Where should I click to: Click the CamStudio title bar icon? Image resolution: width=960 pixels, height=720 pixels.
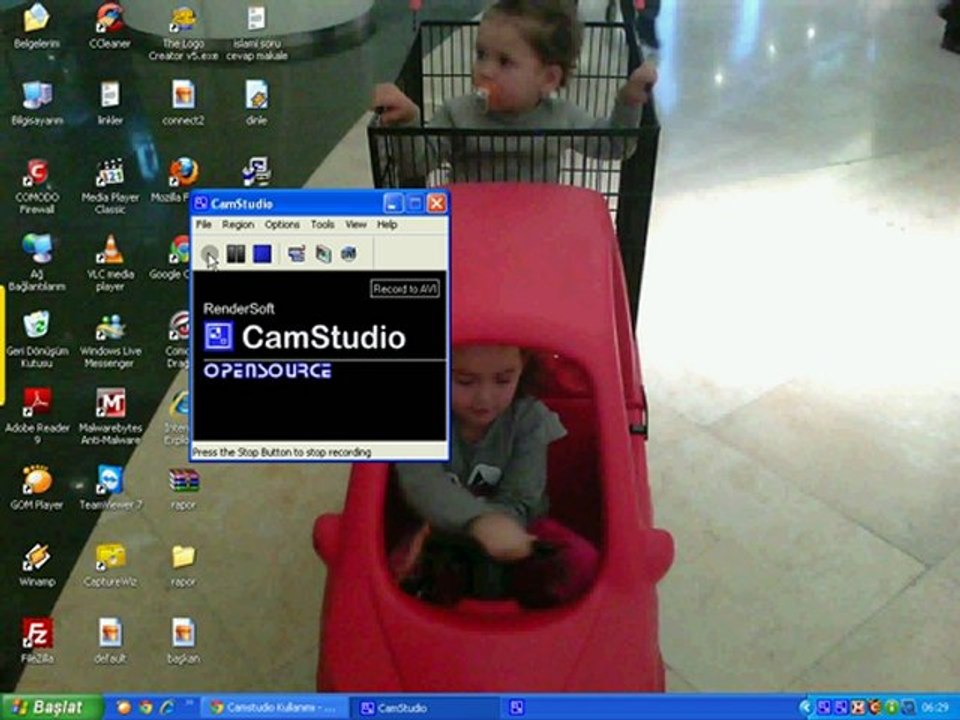201,203
